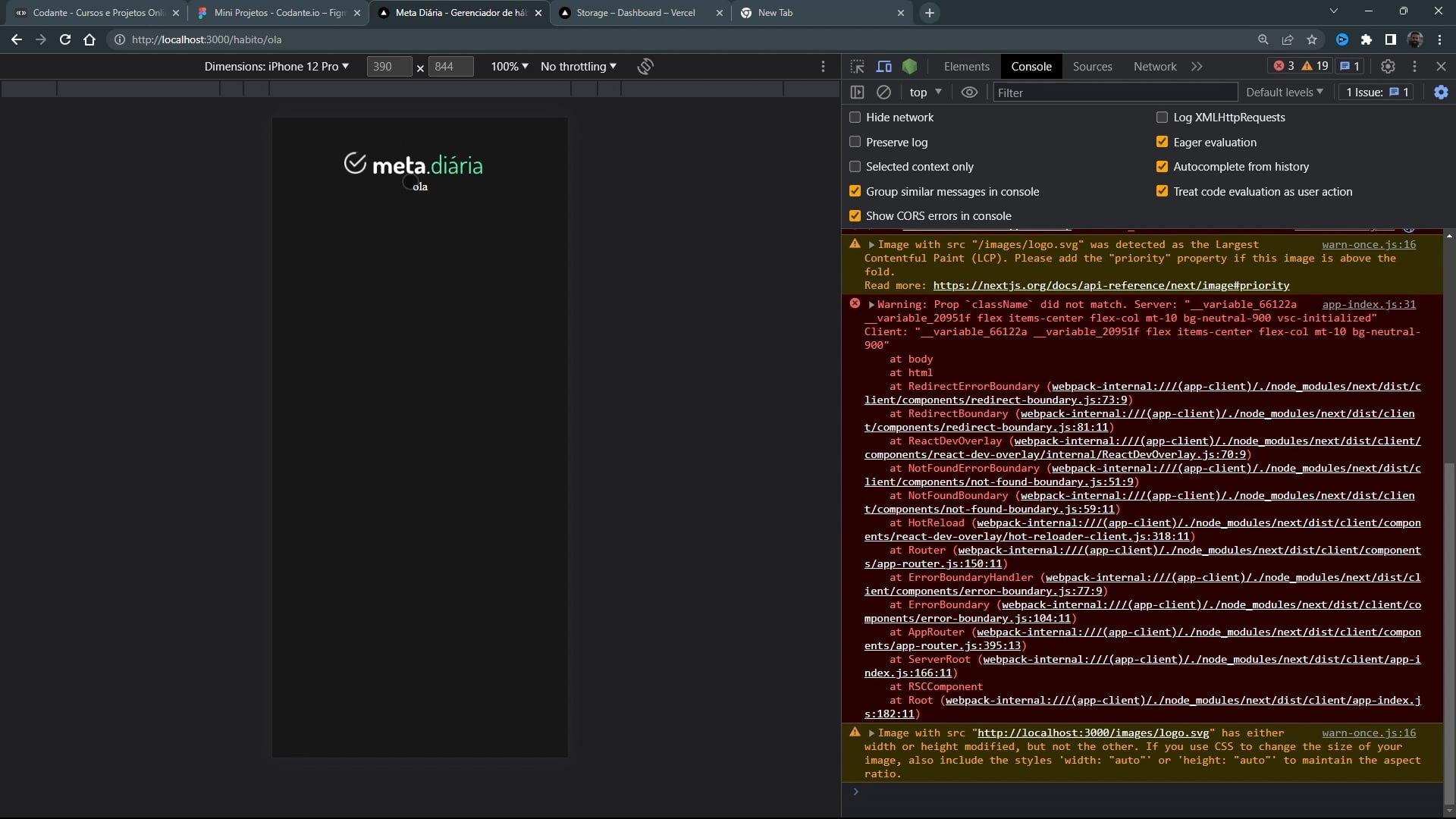
Task: Click the inspect element picker icon
Action: point(857,67)
